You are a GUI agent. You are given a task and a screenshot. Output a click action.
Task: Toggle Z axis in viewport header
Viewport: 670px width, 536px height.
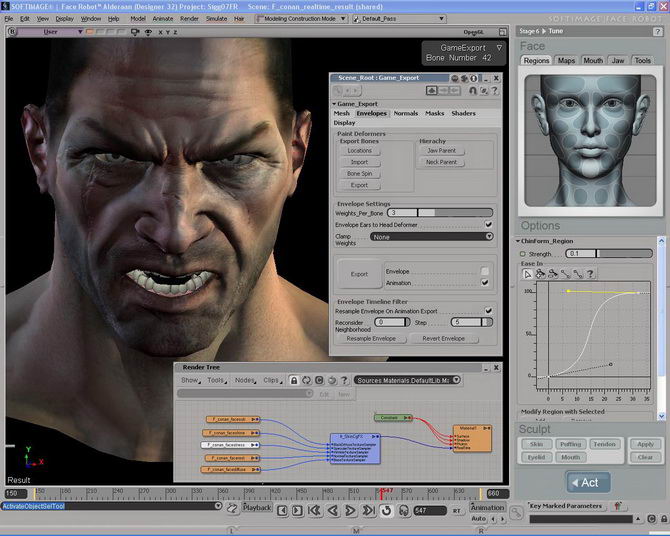pos(175,32)
